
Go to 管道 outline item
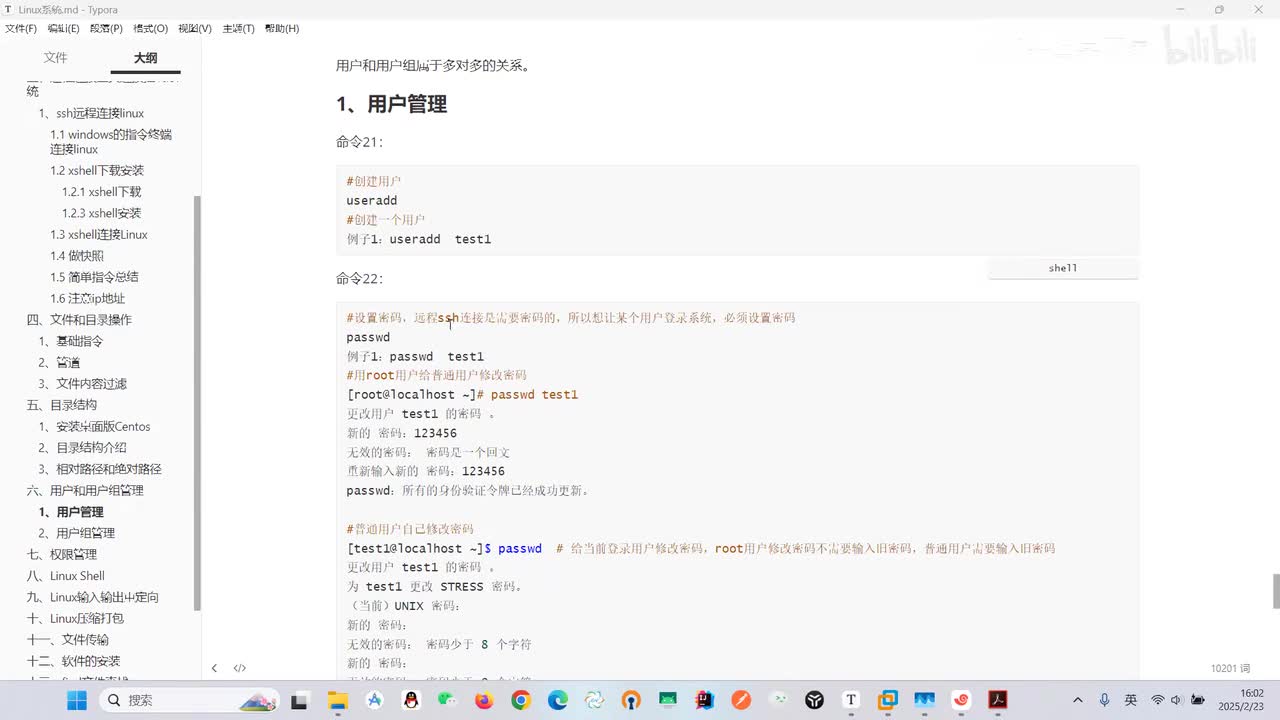pos(59,362)
